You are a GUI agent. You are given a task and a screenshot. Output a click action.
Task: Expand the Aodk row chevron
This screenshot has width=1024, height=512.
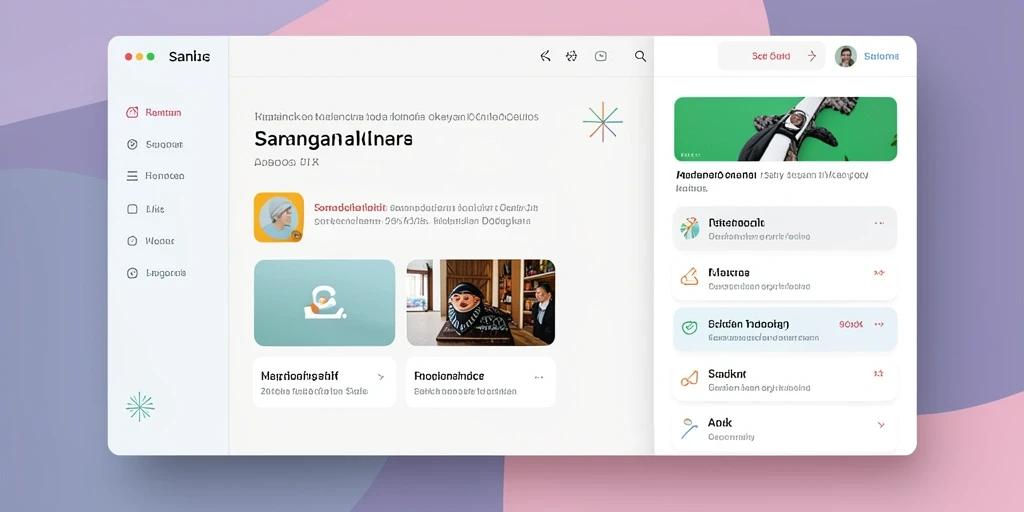pyautogui.click(x=880, y=424)
